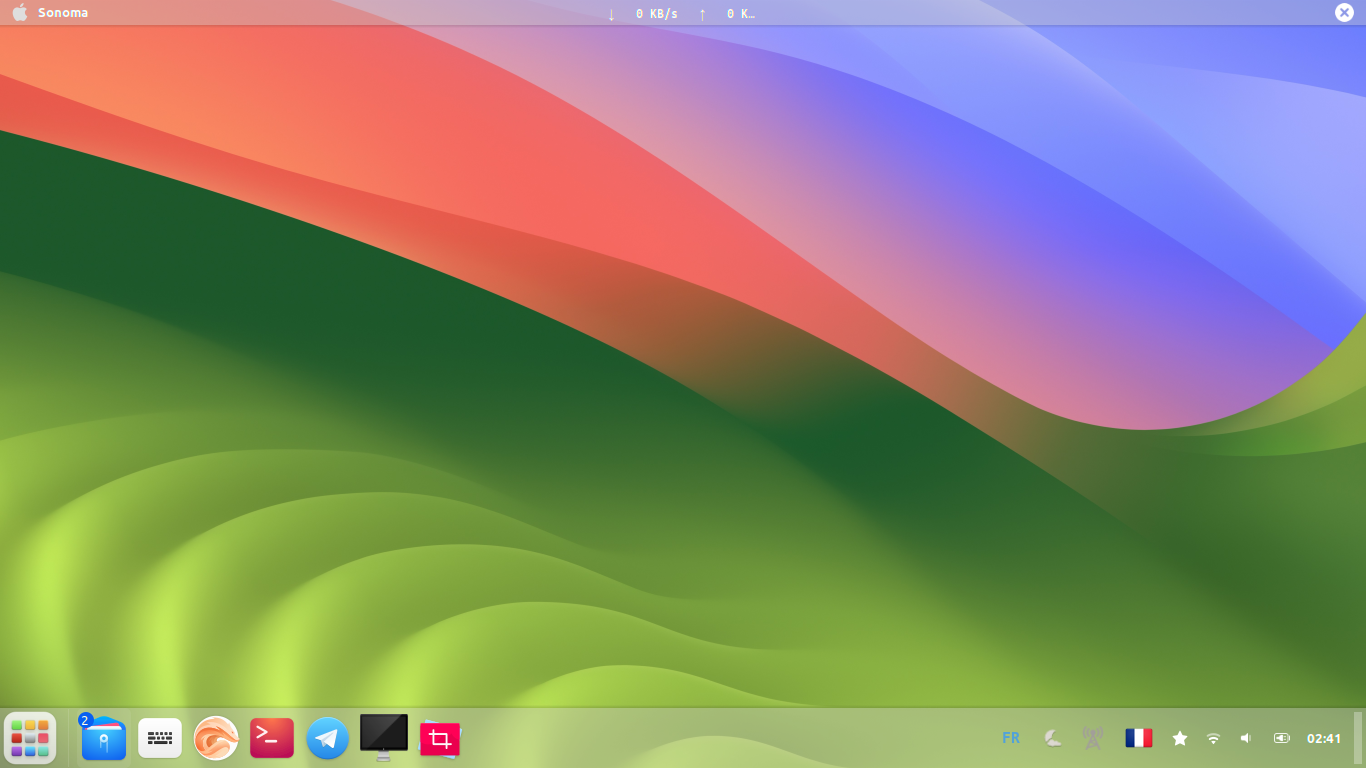Open Telegram from the dock
This screenshot has width=1366, height=768.
click(328, 738)
